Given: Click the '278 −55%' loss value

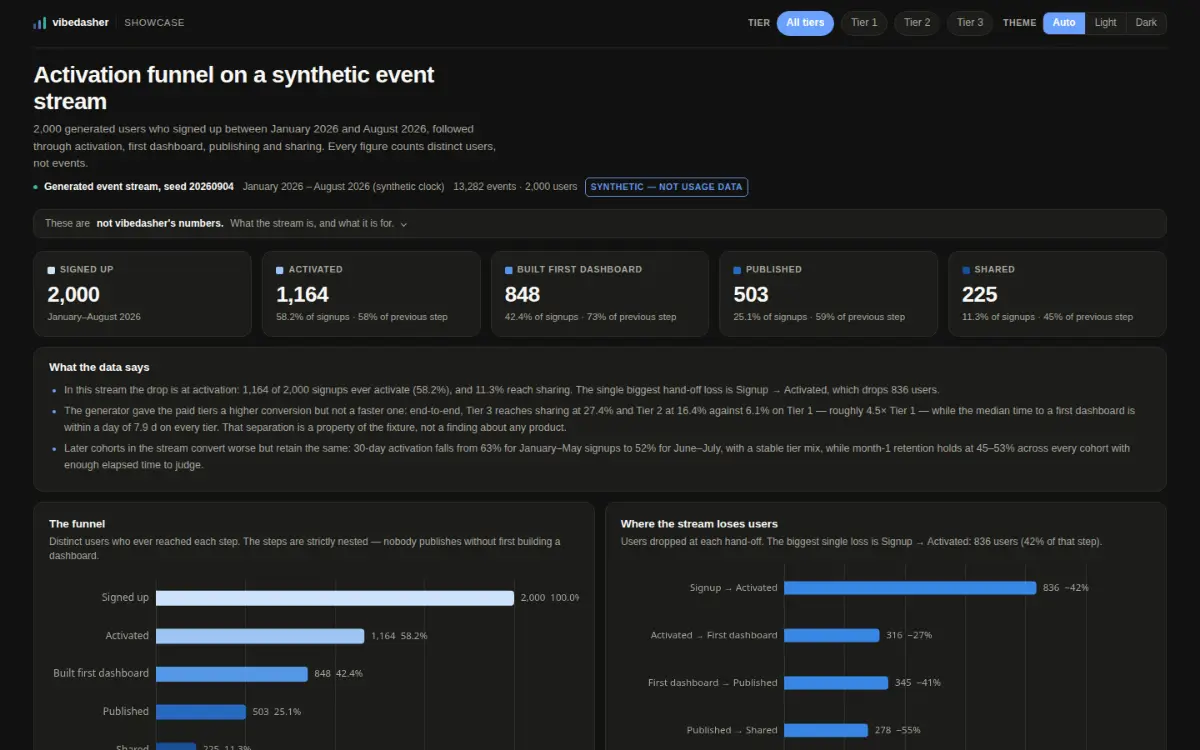Looking at the screenshot, I should point(897,730).
